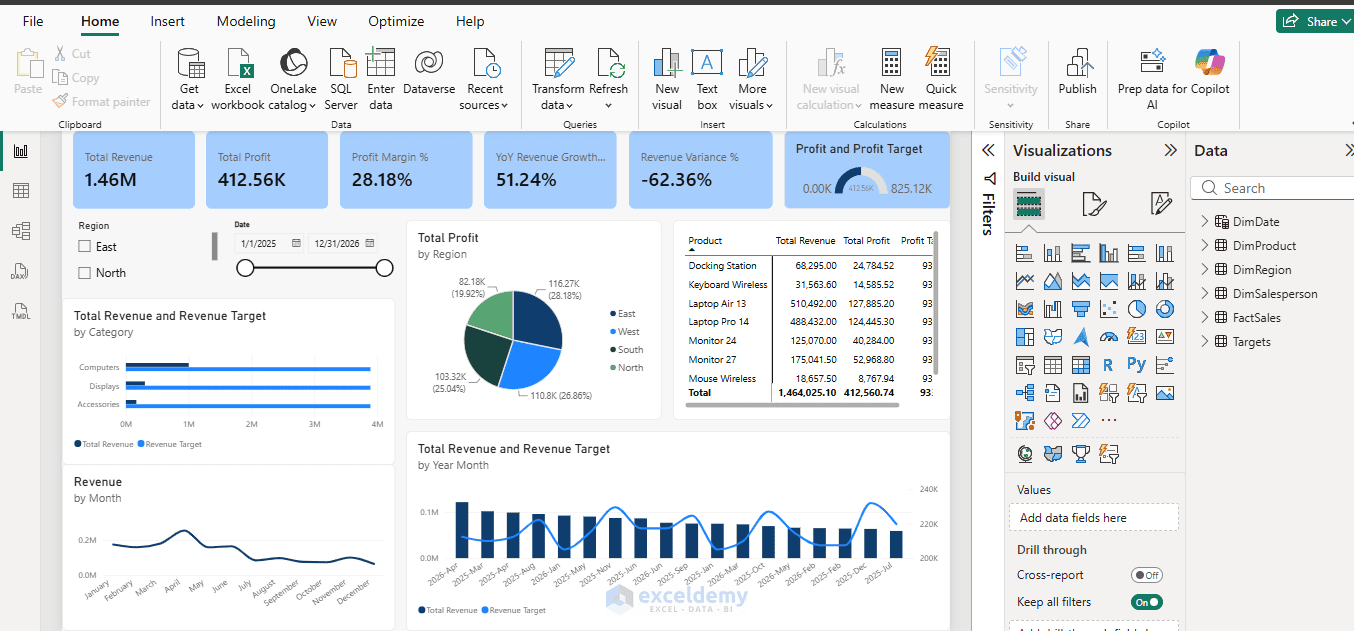Add a Gauge visual

click(x=1109, y=337)
